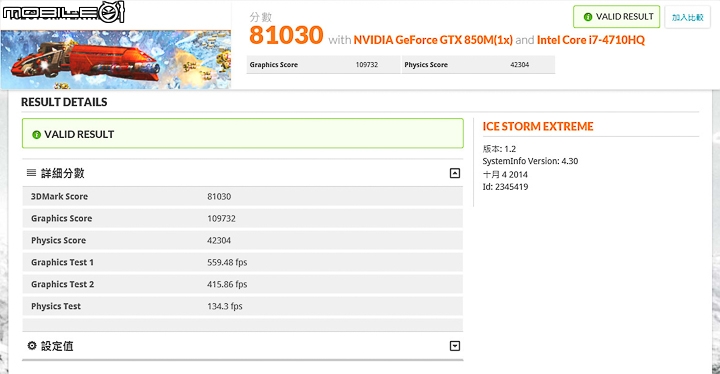Expand the 設定值 section with its arrow box
Screen dimensions: 720x374
(x=455, y=346)
